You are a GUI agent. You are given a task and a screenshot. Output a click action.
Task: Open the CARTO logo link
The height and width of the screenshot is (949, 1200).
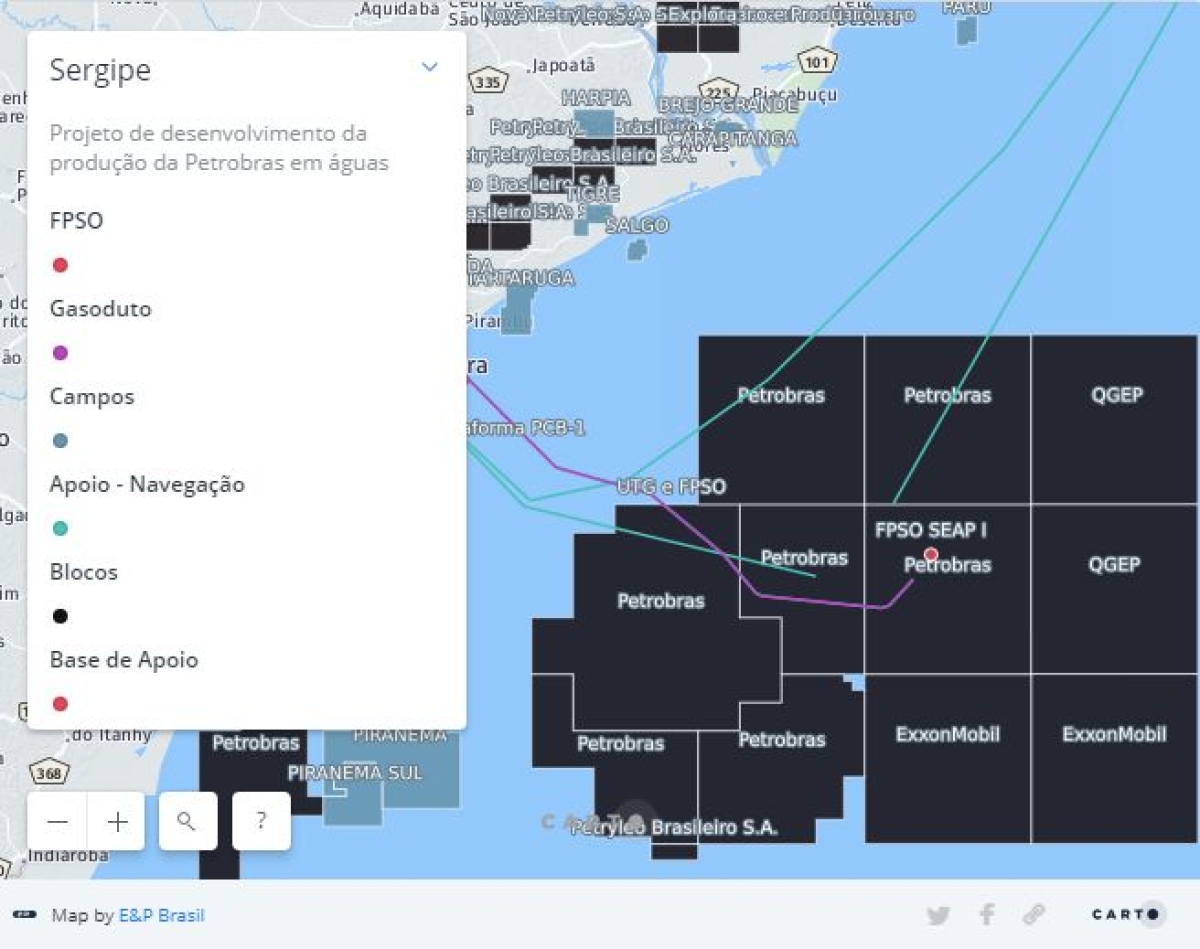click(x=1128, y=914)
